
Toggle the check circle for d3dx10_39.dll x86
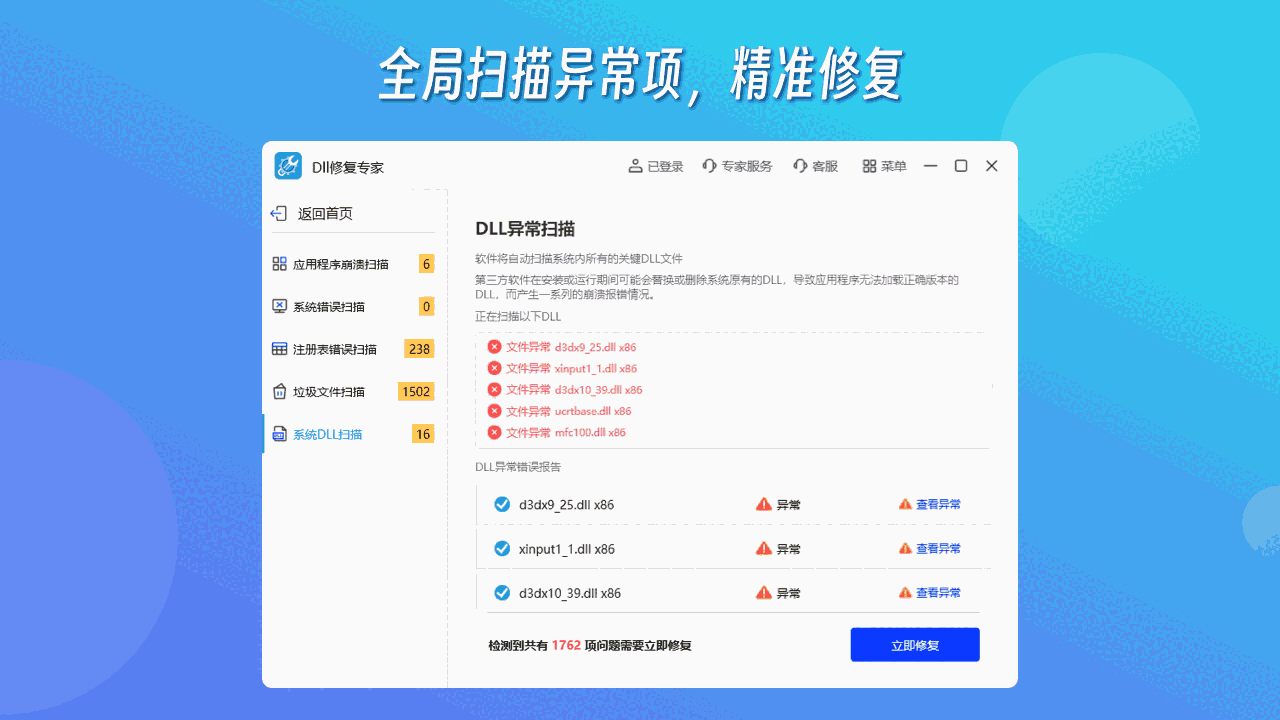(x=502, y=592)
